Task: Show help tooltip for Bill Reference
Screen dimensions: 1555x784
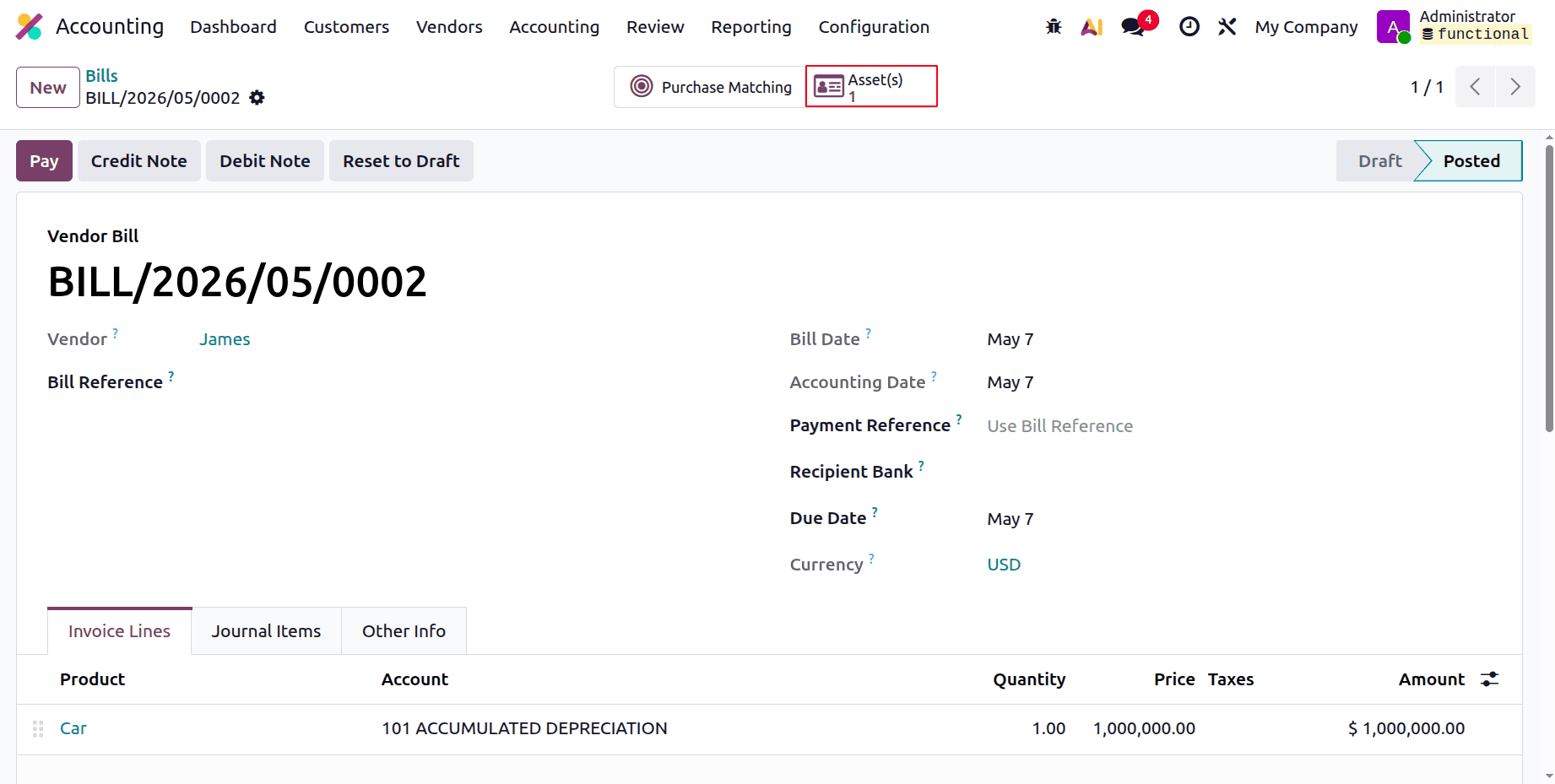Action: 171,376
